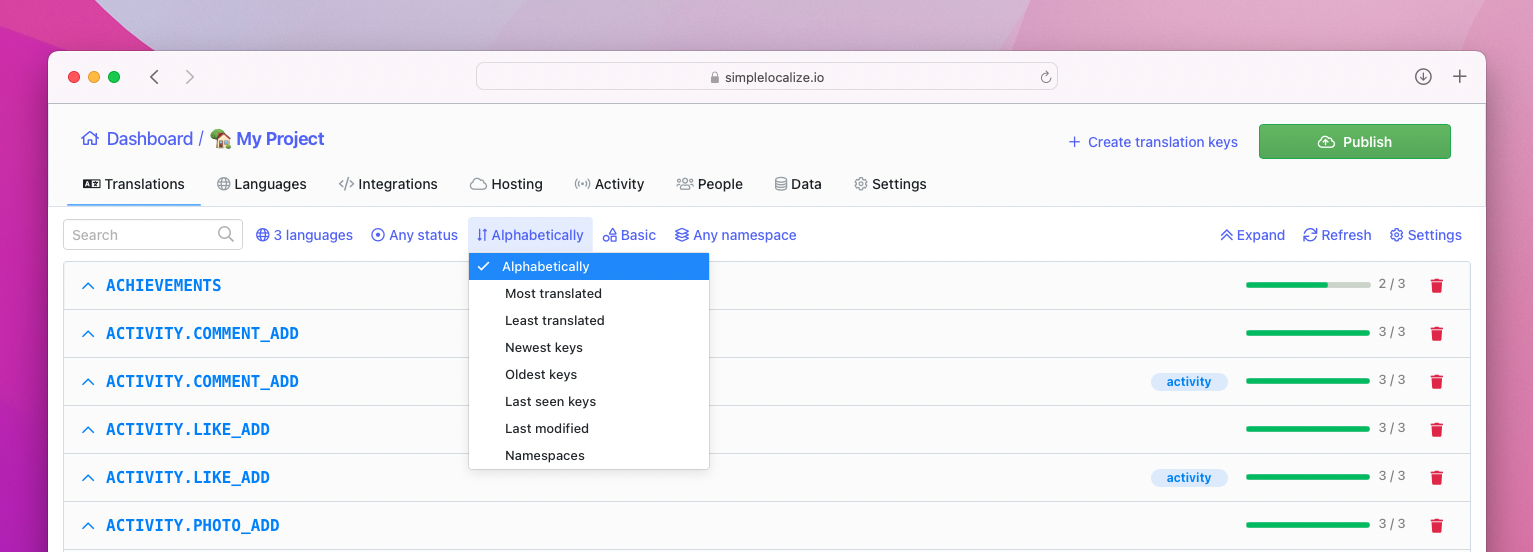The height and width of the screenshot is (552, 1533).
Task: Open the Alphabetically sort dropdown
Action: (x=530, y=235)
